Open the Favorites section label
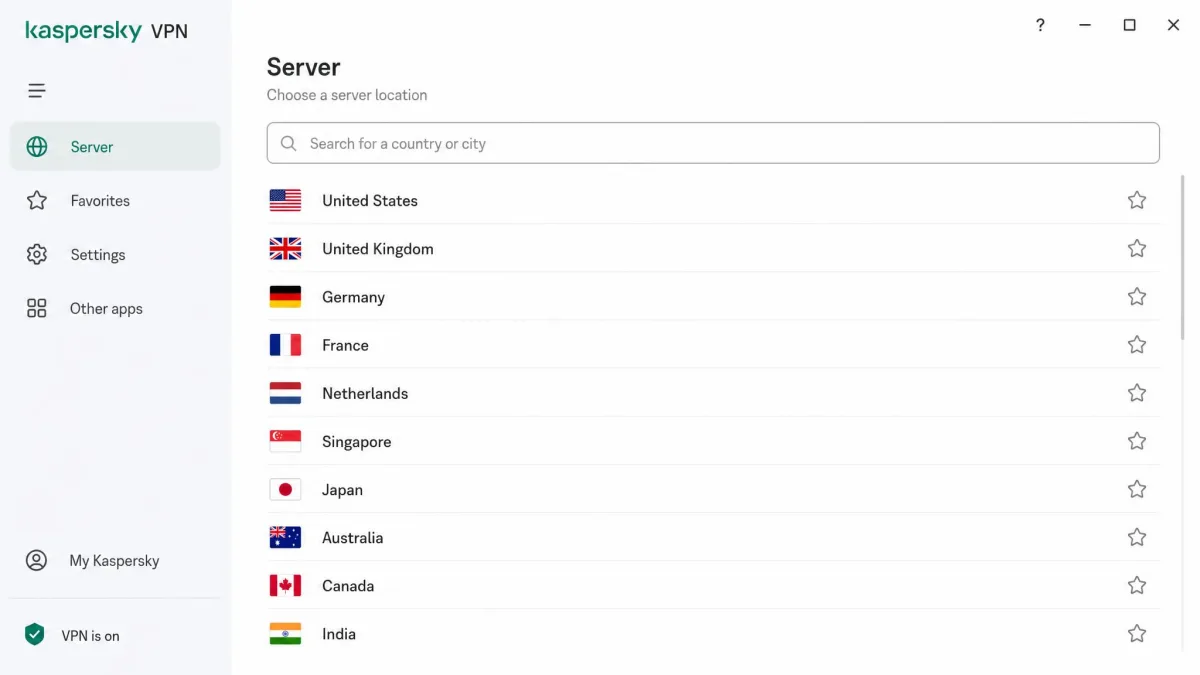The width and height of the screenshot is (1200, 675). pyautogui.click(x=100, y=201)
